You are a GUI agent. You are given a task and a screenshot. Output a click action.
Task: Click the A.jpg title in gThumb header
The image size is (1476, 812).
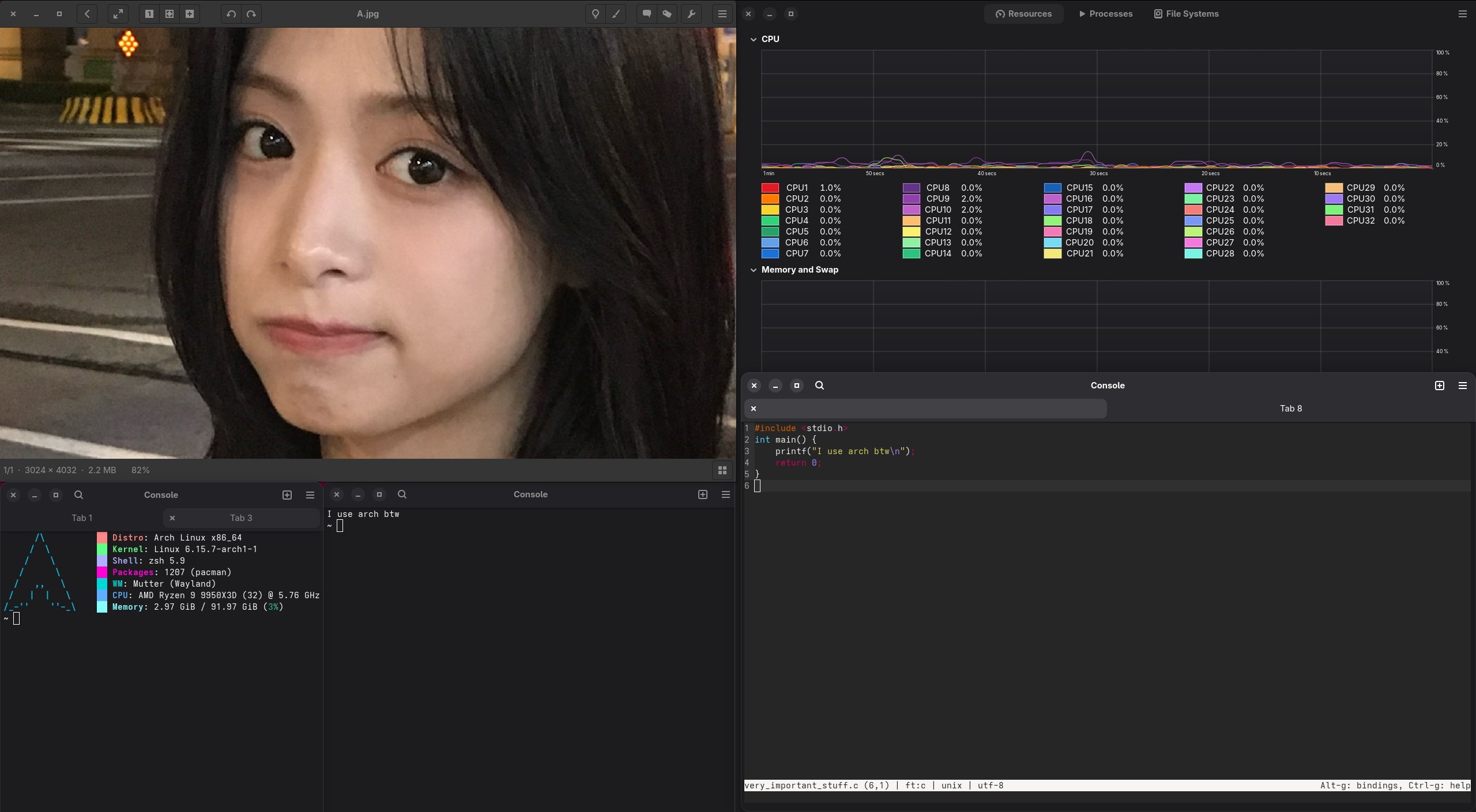tap(368, 14)
